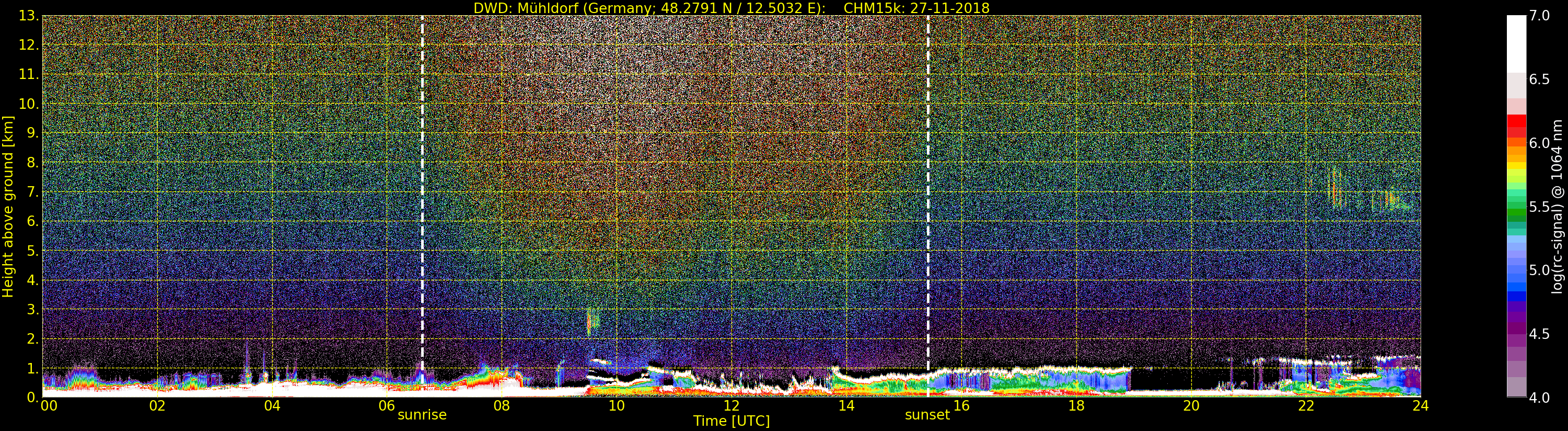This screenshot has width=1568, height=431.
Task: Click the 'CHM15k: 27-11-2018' title text
Action: click(x=916, y=8)
